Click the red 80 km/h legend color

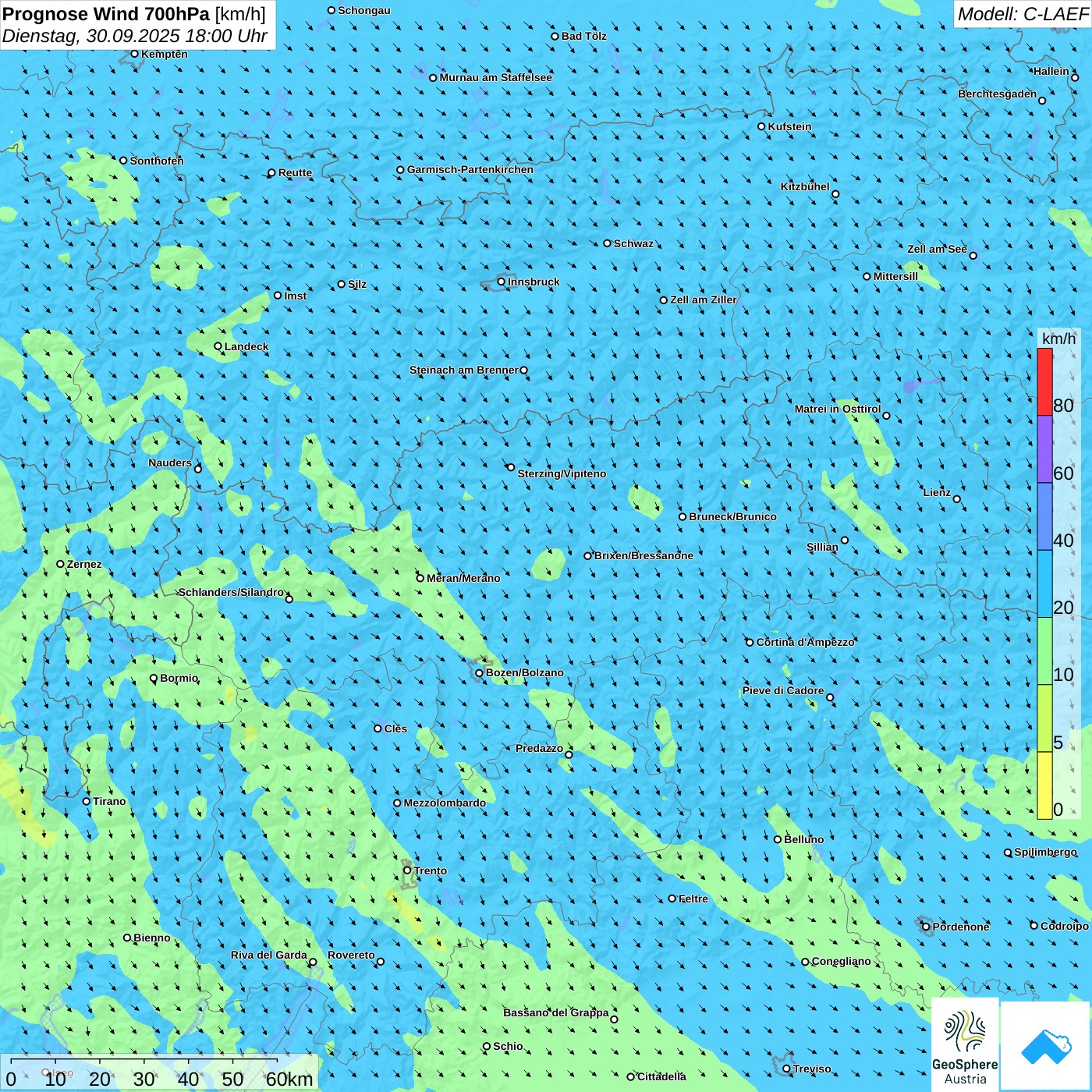coord(1044,381)
